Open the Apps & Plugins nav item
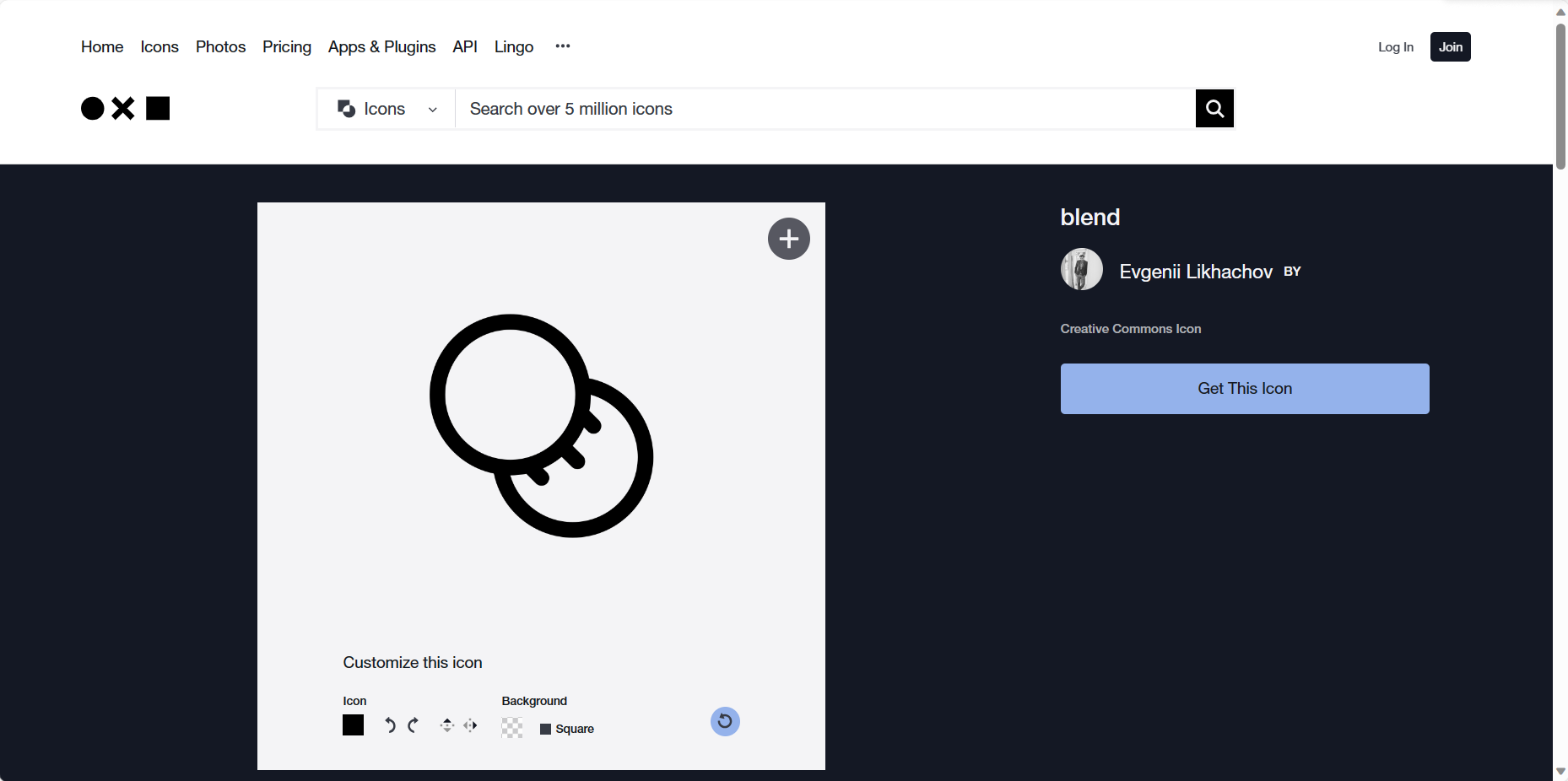The image size is (1568, 781). 381,47
